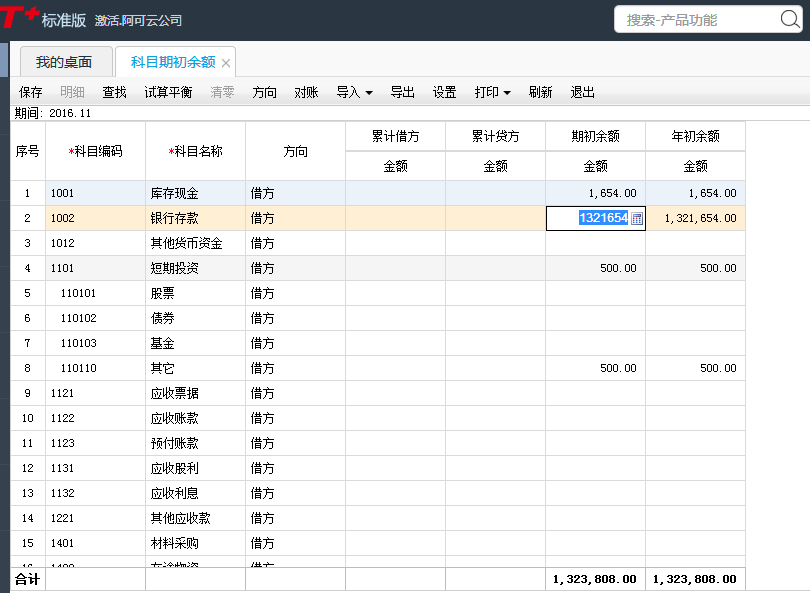Click 导出 toolbar button
The width and height of the screenshot is (810, 593).
click(x=402, y=92)
